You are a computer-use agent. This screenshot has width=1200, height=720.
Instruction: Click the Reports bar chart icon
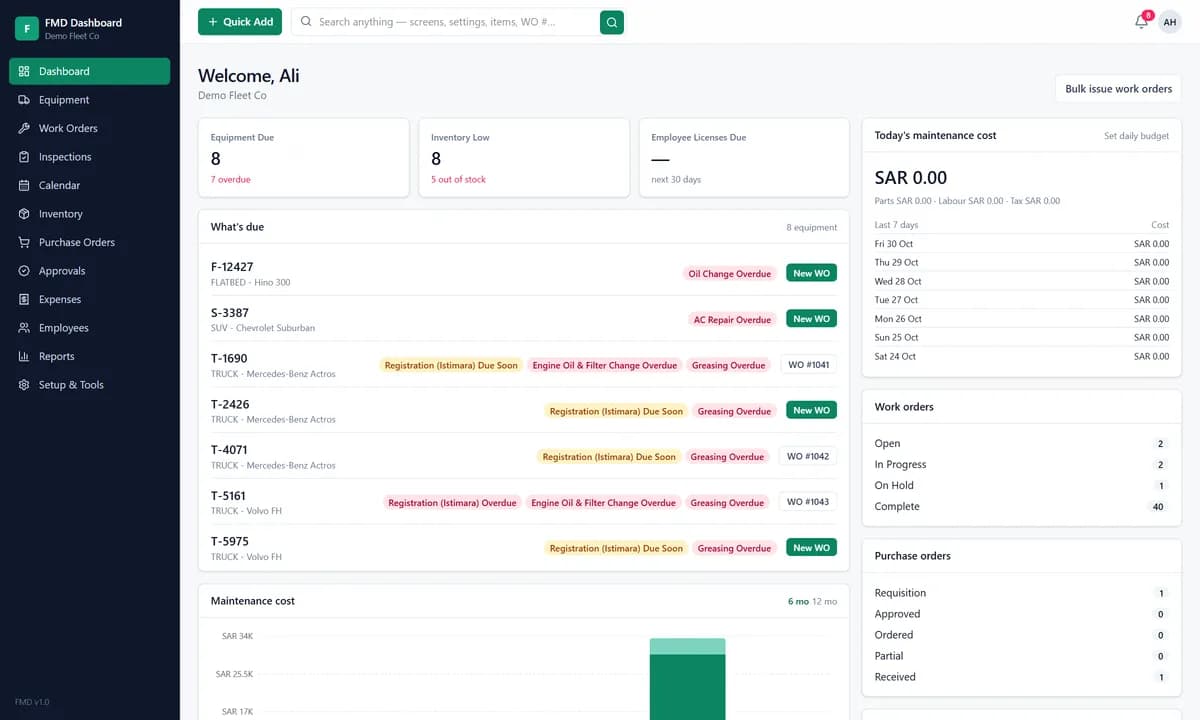24,356
